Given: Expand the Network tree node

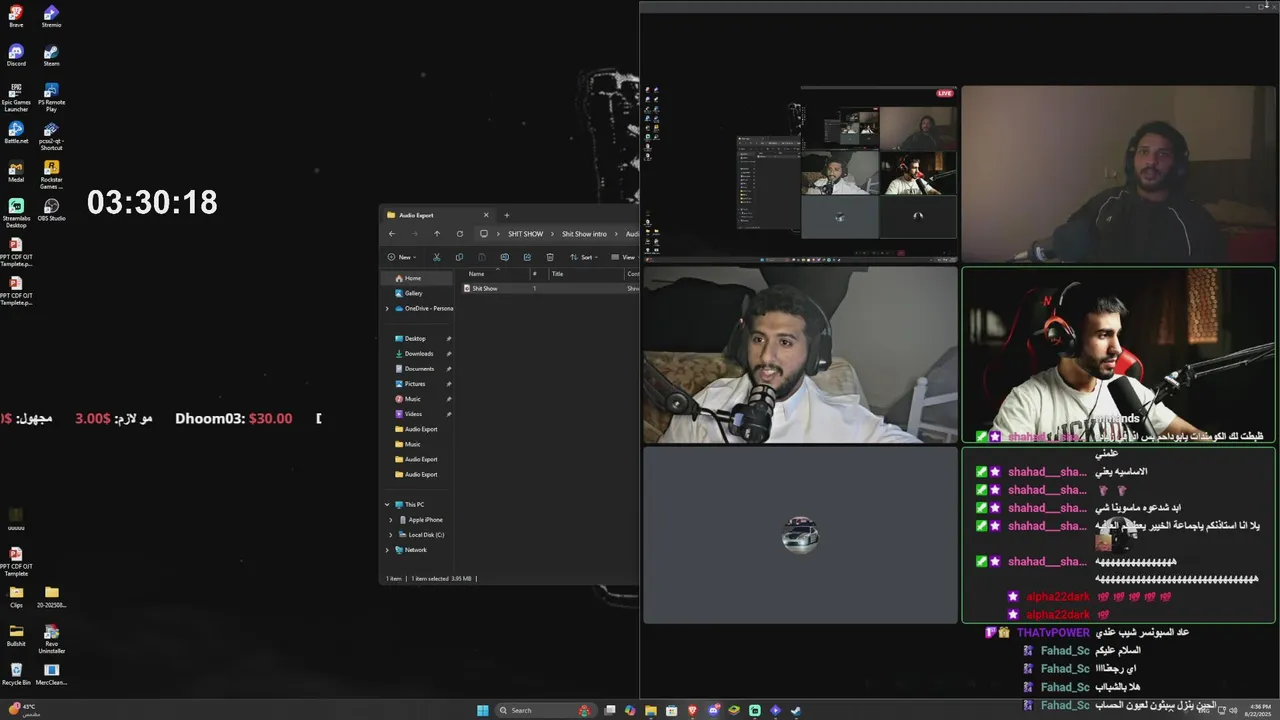Looking at the screenshot, I should 387,550.
